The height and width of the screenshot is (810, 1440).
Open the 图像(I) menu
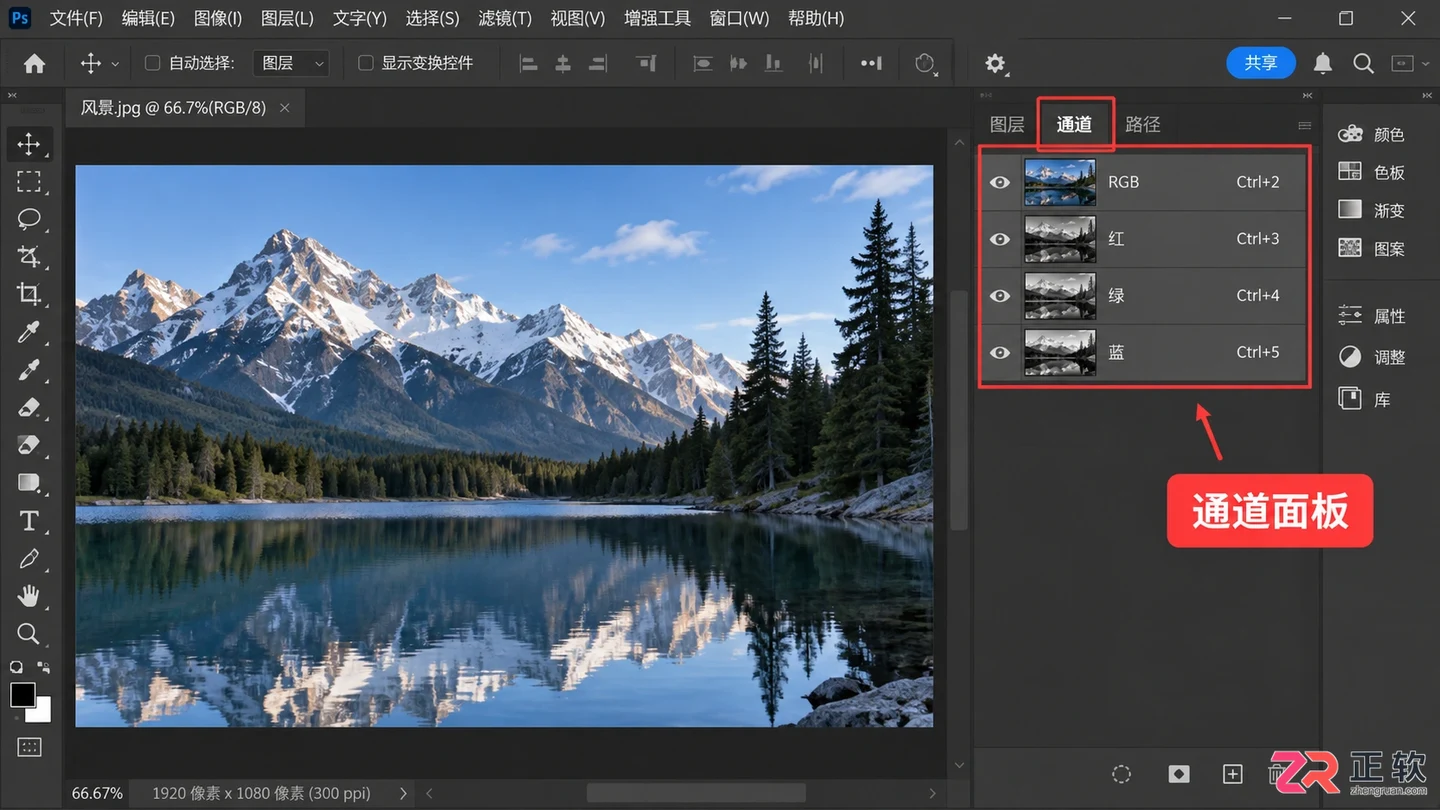pos(218,18)
